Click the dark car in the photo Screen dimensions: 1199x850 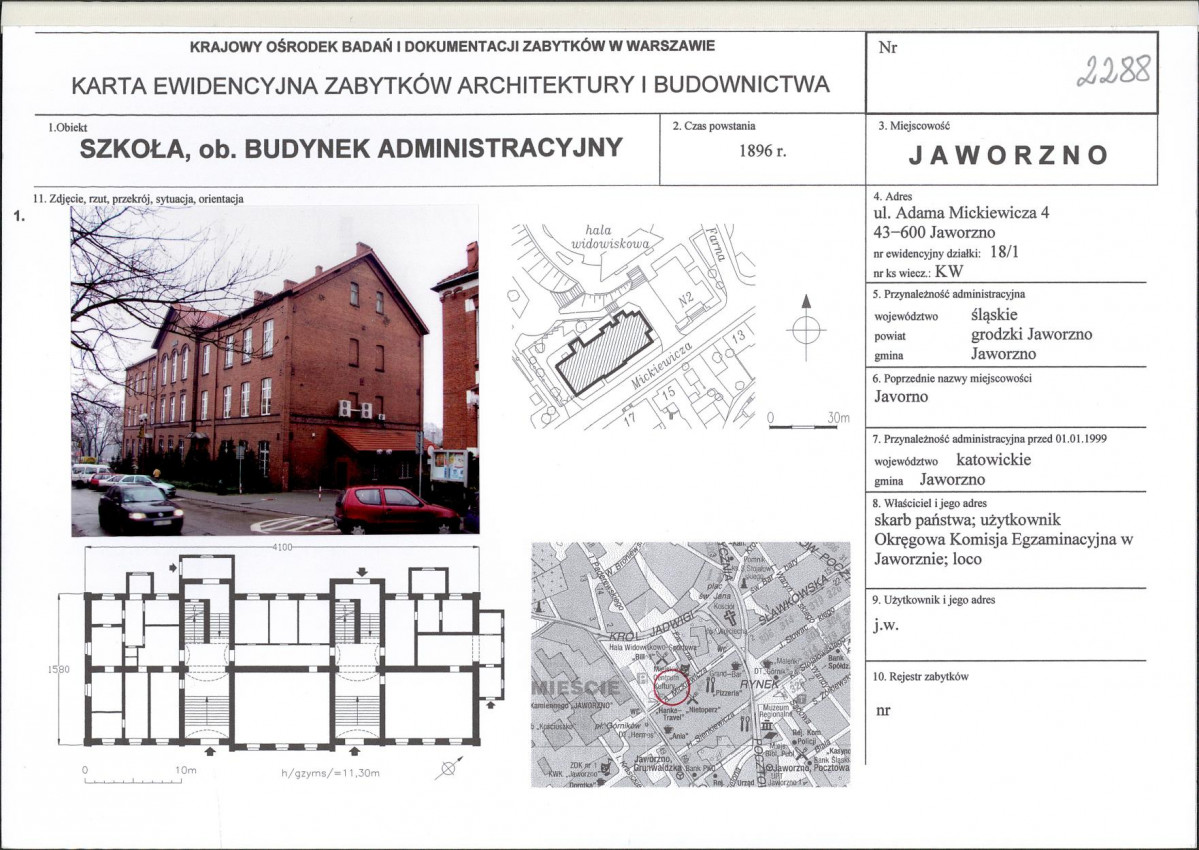[x=140, y=510]
